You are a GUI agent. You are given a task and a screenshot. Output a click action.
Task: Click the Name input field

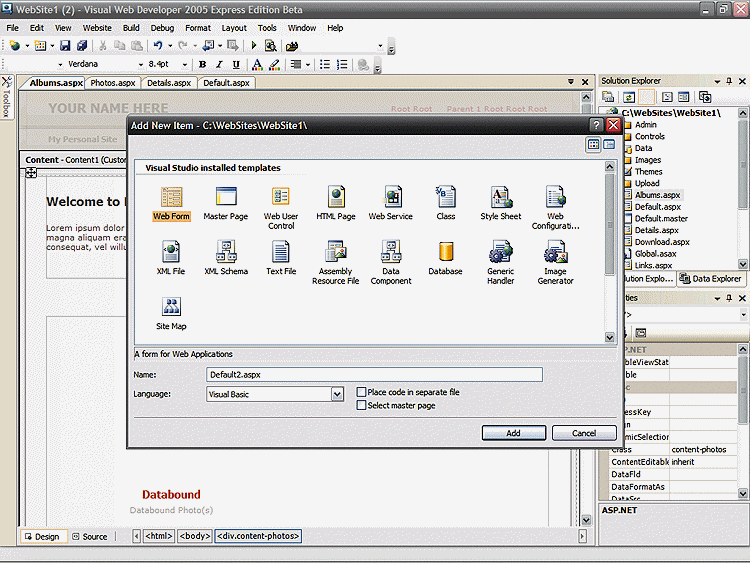(x=375, y=375)
